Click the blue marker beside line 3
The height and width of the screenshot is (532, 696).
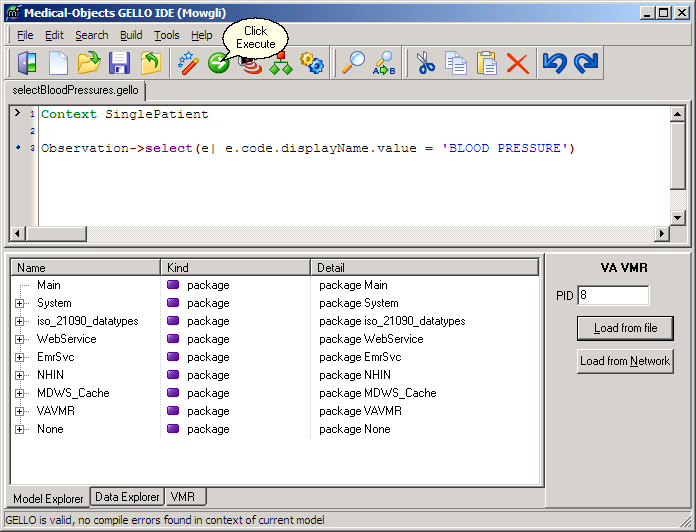pyautogui.click(x=18, y=147)
